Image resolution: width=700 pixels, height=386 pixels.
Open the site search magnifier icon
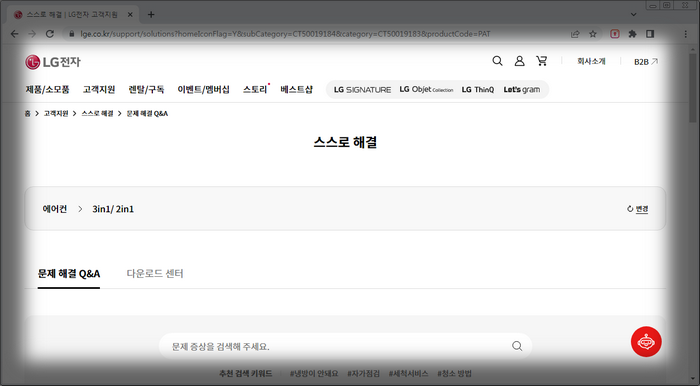497,61
